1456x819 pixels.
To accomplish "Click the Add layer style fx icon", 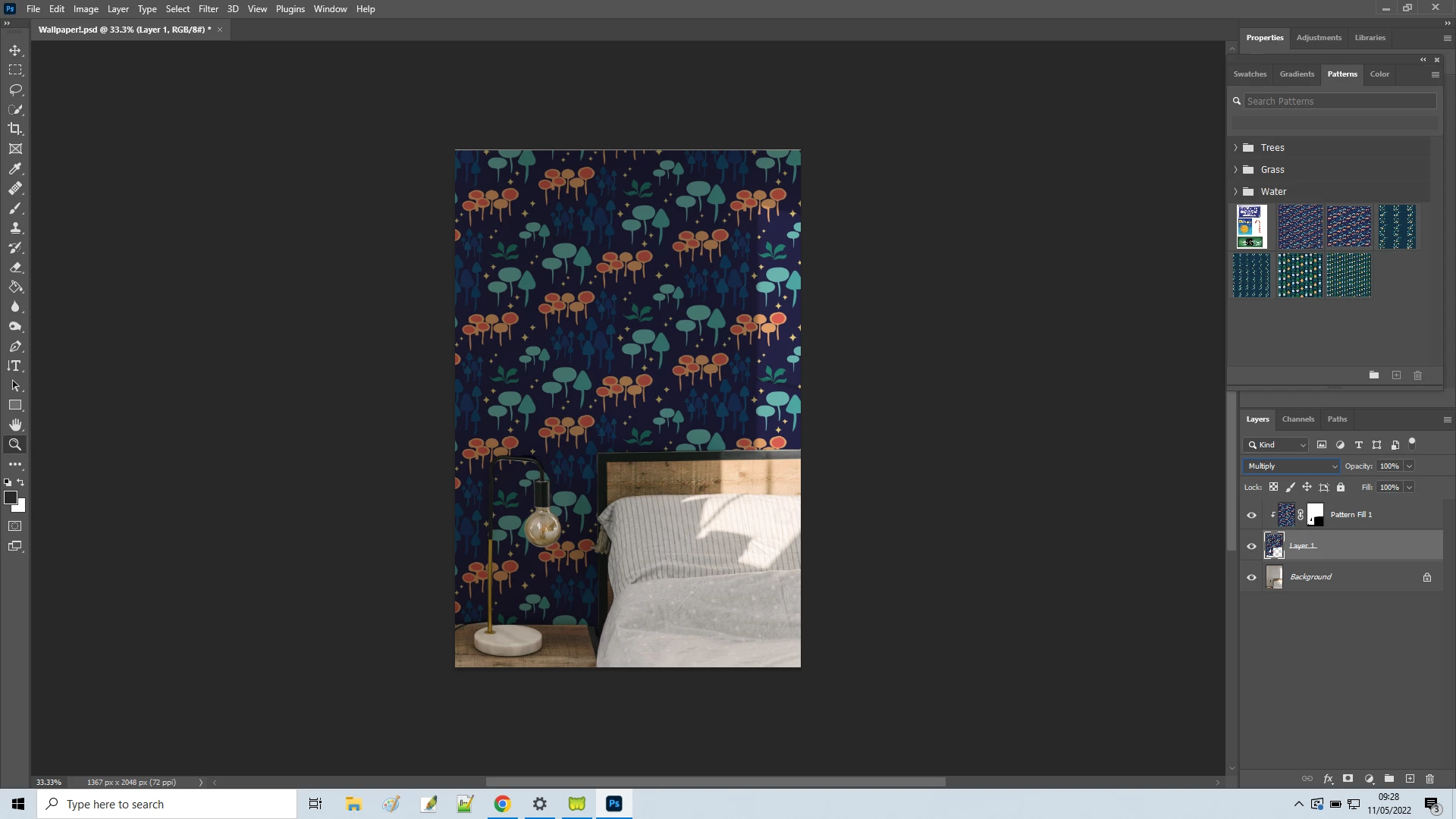I will (1328, 779).
